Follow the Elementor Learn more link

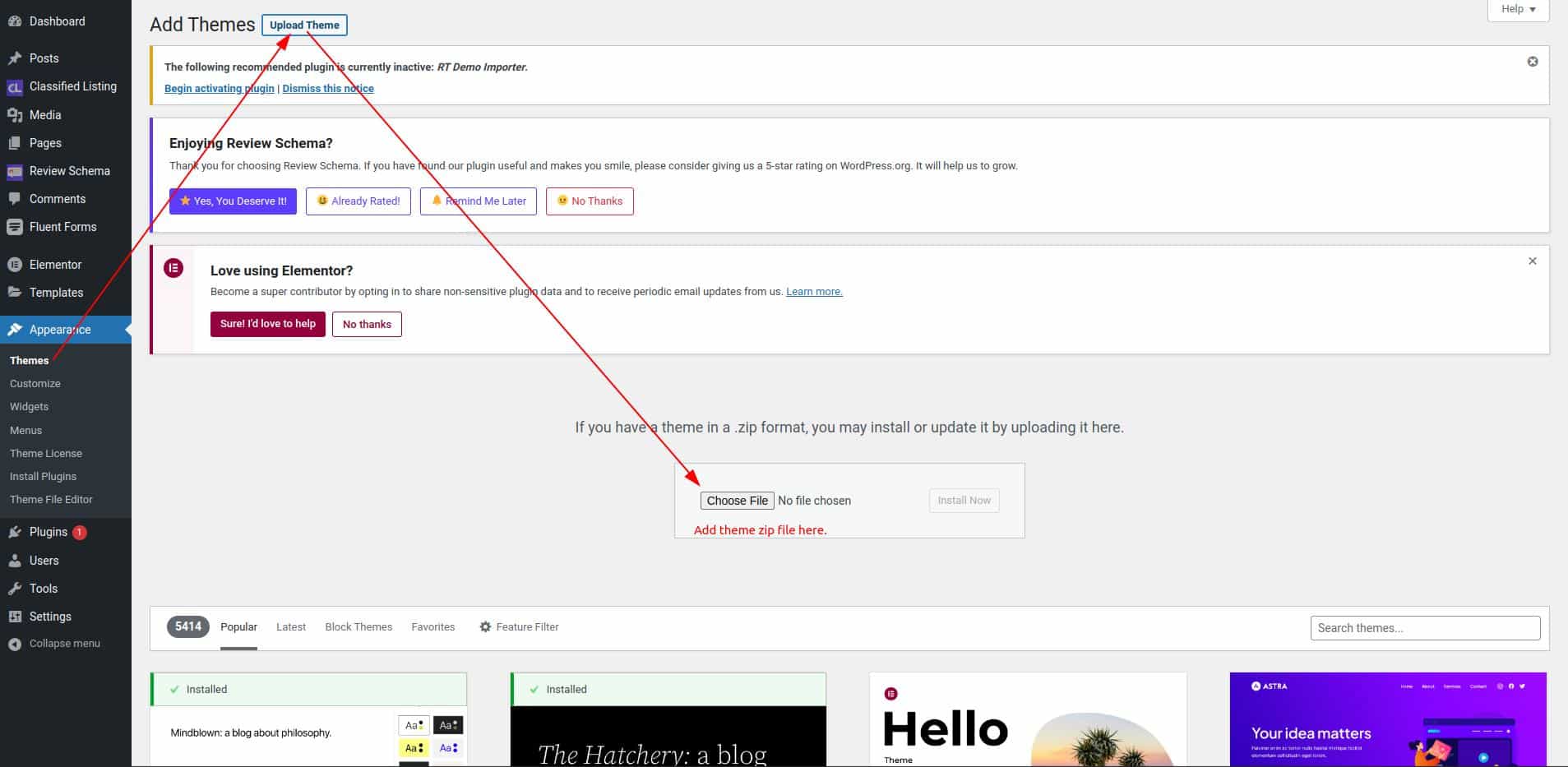click(x=814, y=292)
